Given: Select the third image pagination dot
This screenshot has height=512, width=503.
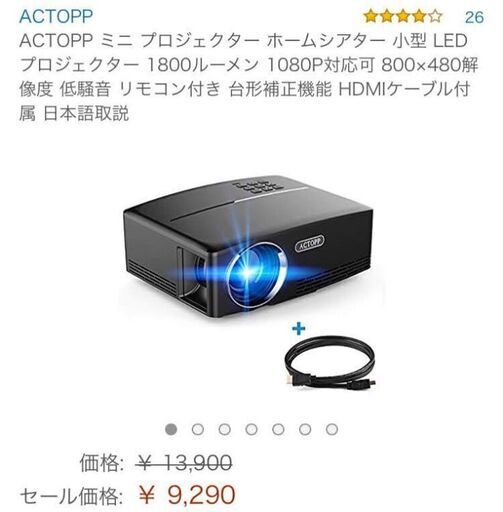Looking at the screenshot, I should click(x=225, y=429).
